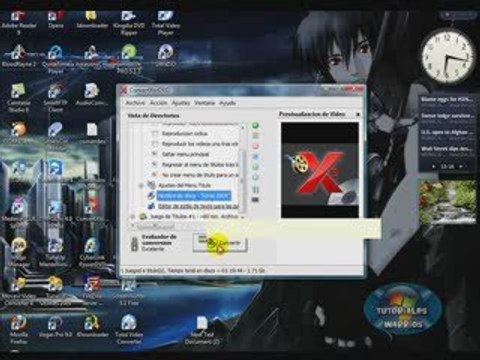Toggle Regresar al menu de titulos option
Viewport: 480px width, 360px height.
[x=155, y=164]
